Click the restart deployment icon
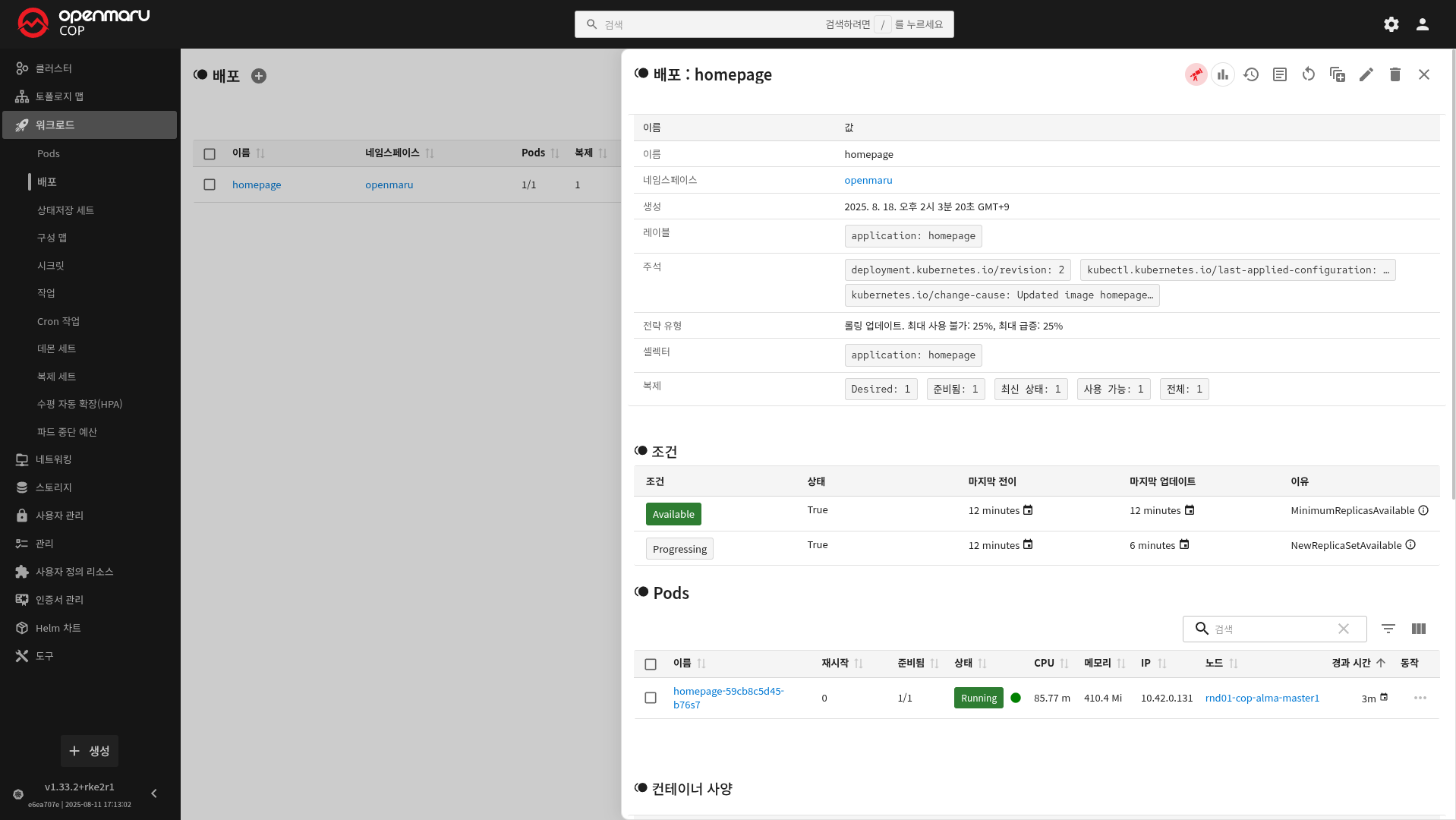Screen dimensions: 1456x820 1308,74
